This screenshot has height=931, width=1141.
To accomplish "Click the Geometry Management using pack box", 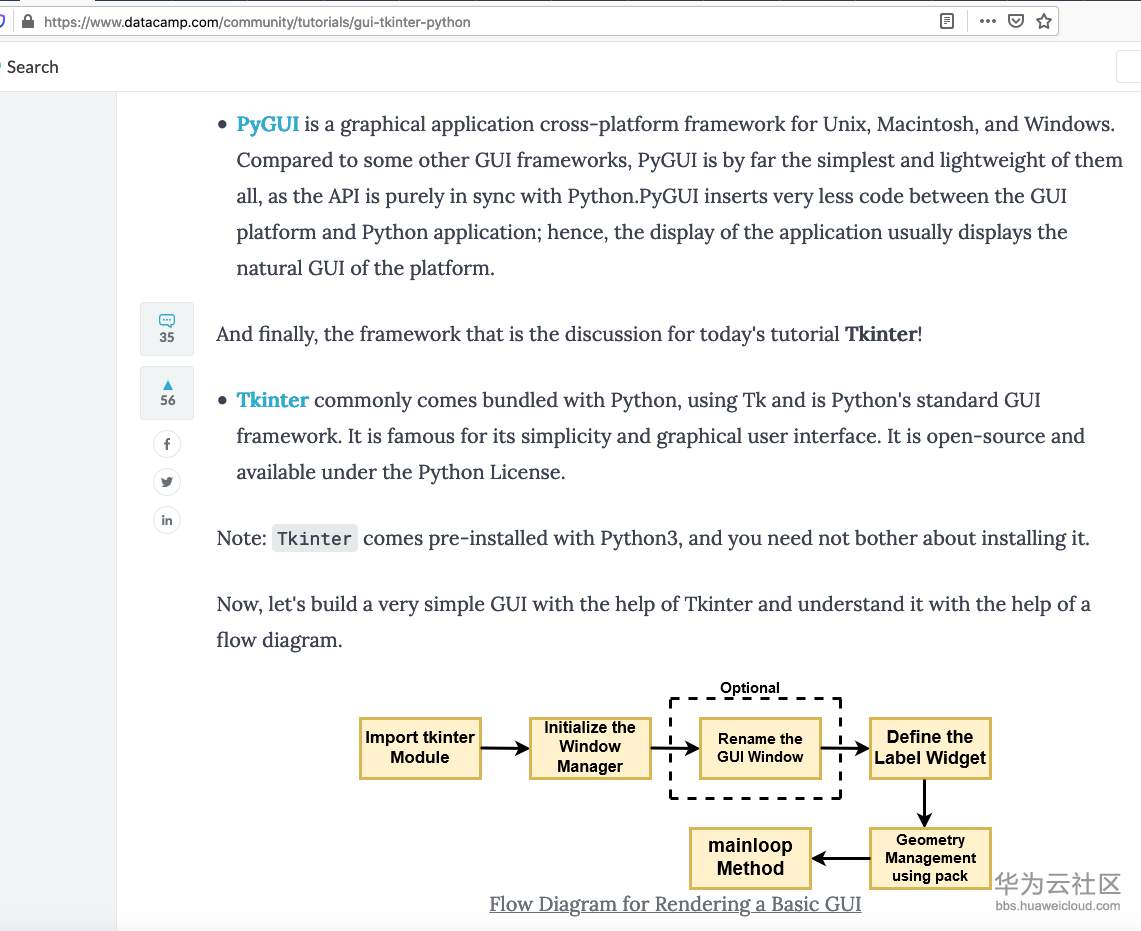I will coord(930,857).
